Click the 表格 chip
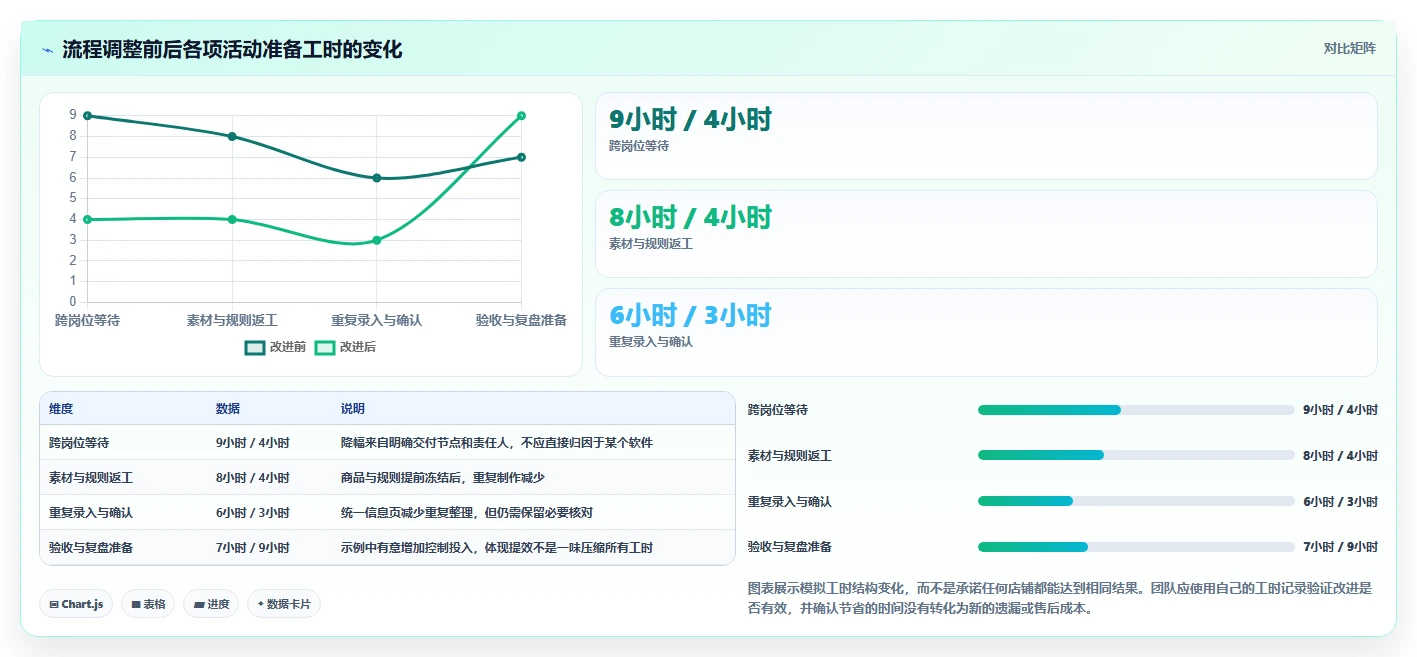 [x=148, y=604]
